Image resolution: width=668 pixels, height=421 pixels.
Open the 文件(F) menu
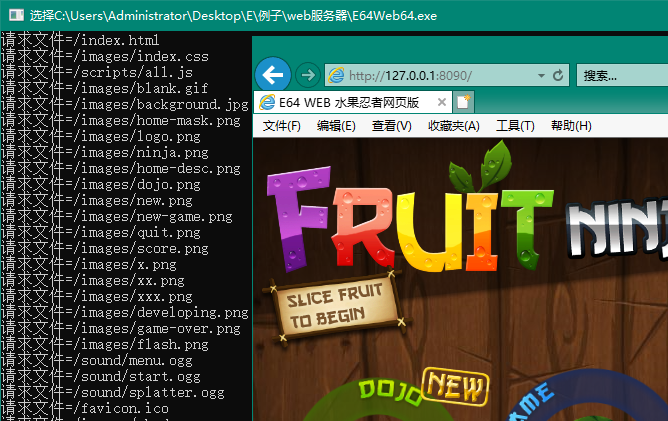281,126
